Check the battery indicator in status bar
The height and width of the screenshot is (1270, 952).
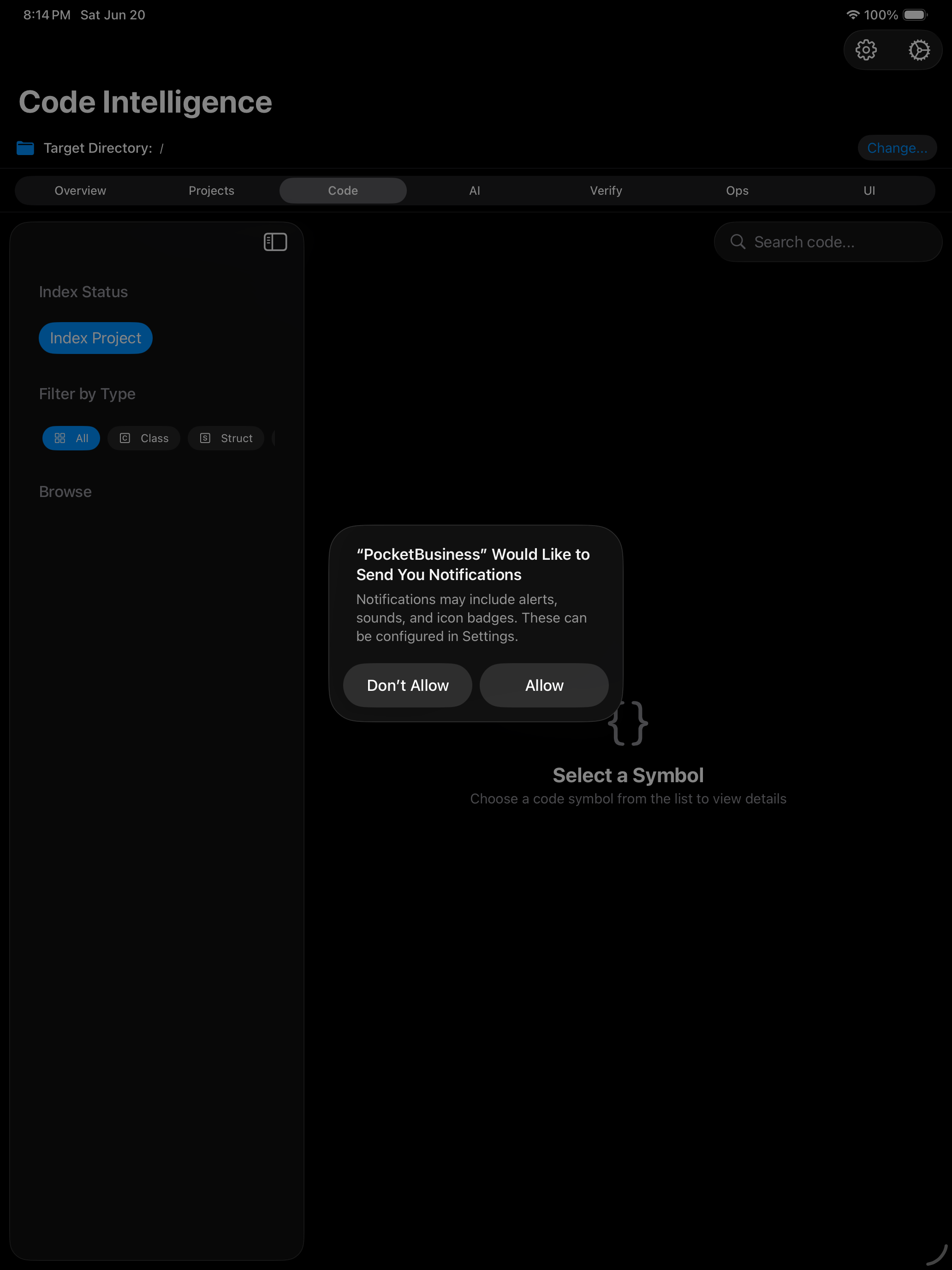[915, 15]
